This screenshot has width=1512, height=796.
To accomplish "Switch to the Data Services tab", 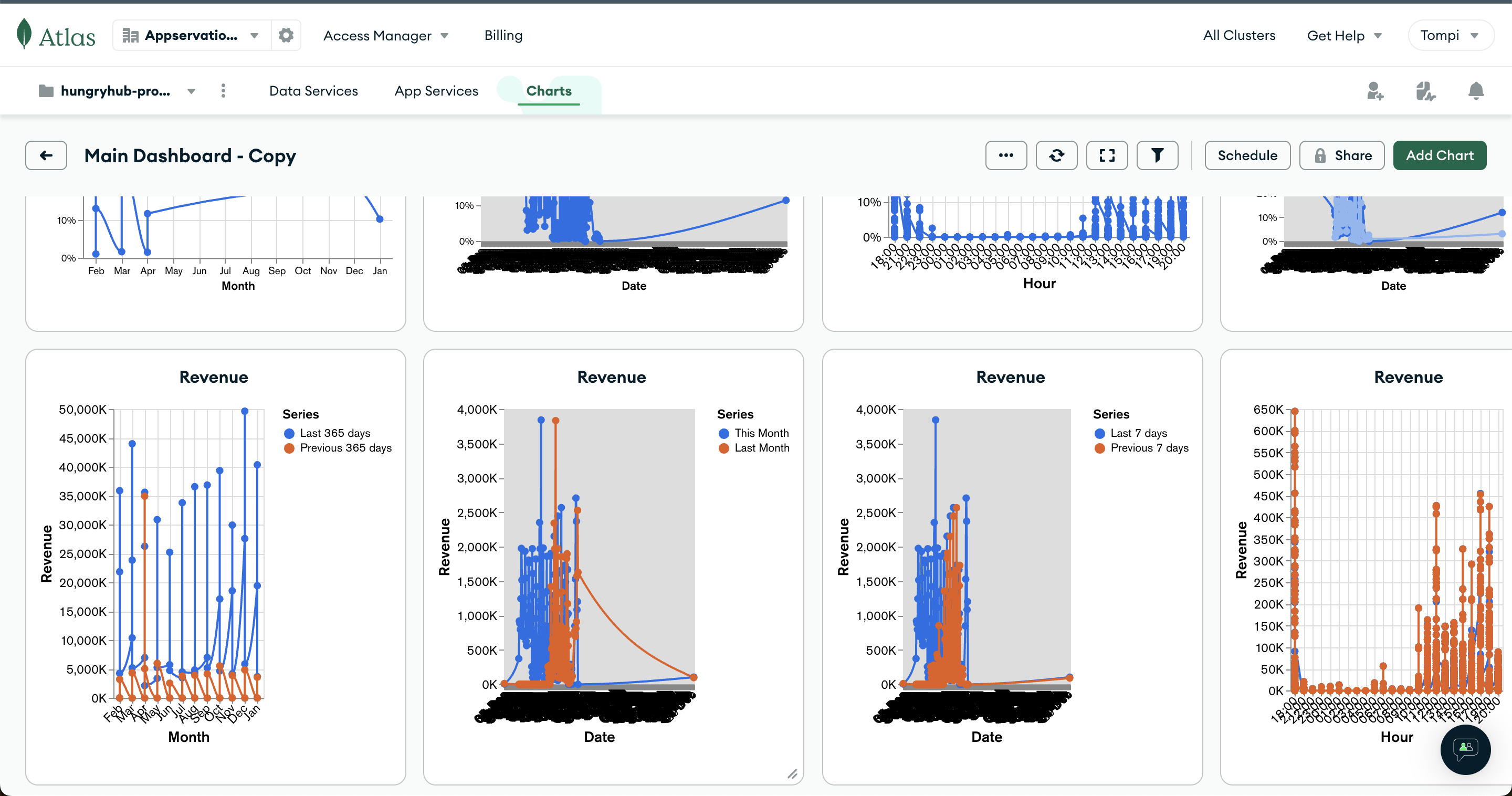I will pos(313,91).
